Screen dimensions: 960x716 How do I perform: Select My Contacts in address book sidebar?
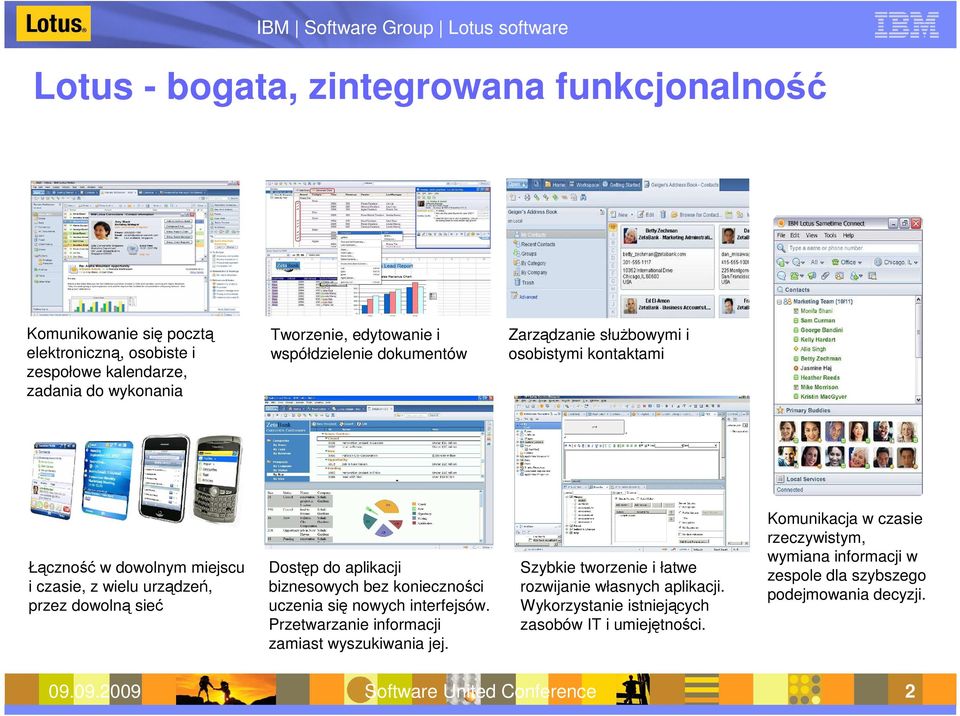[555, 235]
